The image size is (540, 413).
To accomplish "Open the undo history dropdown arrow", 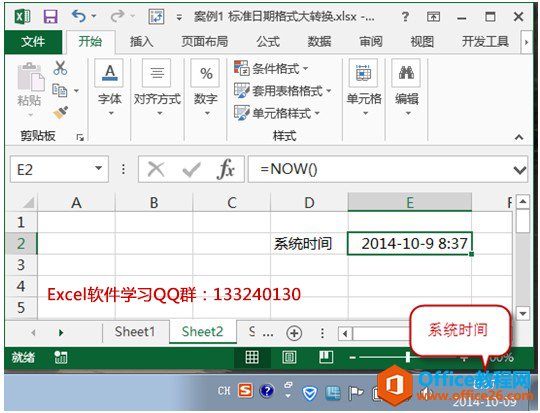I will pyautogui.click(x=94, y=16).
